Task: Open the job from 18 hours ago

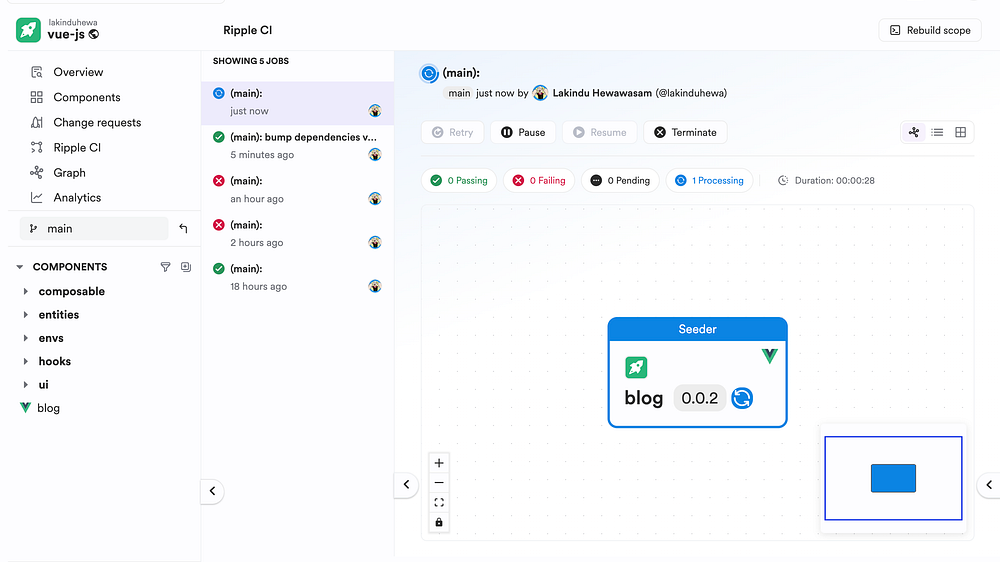Action: point(297,277)
